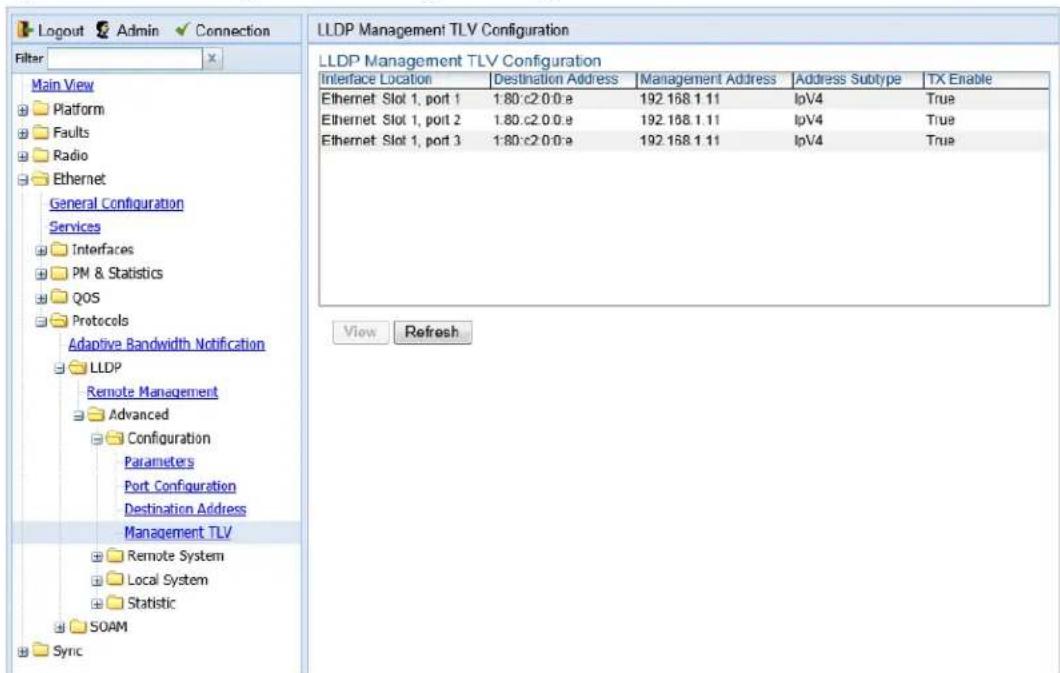The image size is (1060, 673).
Task: Open General Configuration link
Action: [x=116, y=203]
